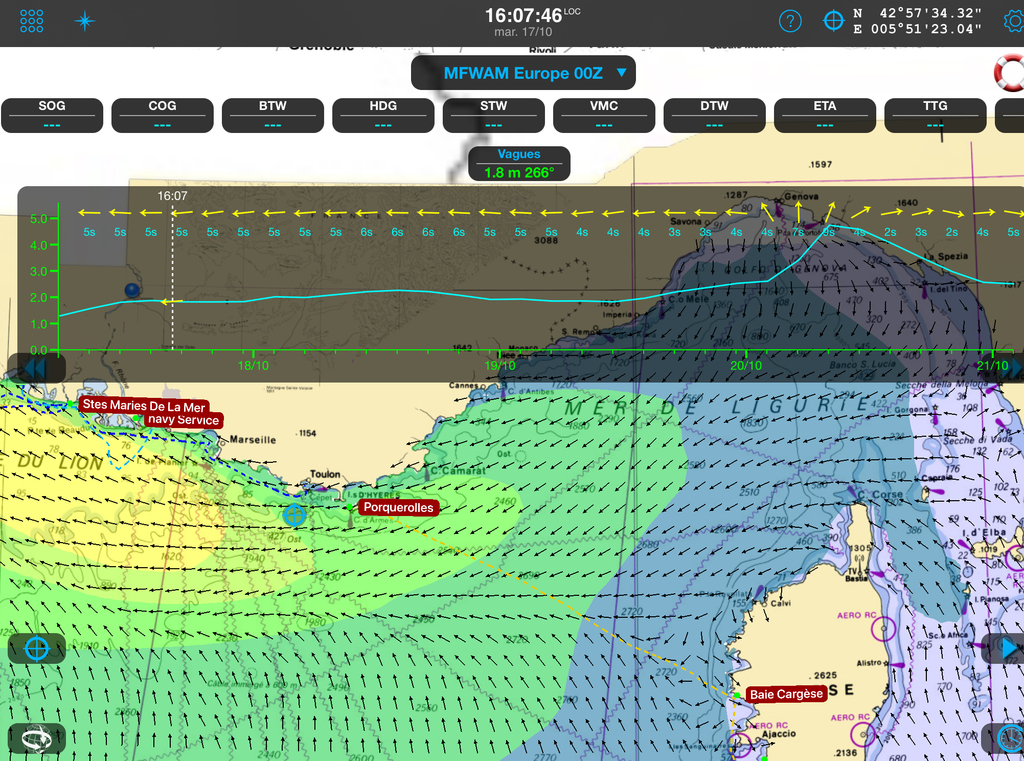Select the Navy Service marker label
Image resolution: width=1024 pixels, height=761 pixels.
click(184, 420)
